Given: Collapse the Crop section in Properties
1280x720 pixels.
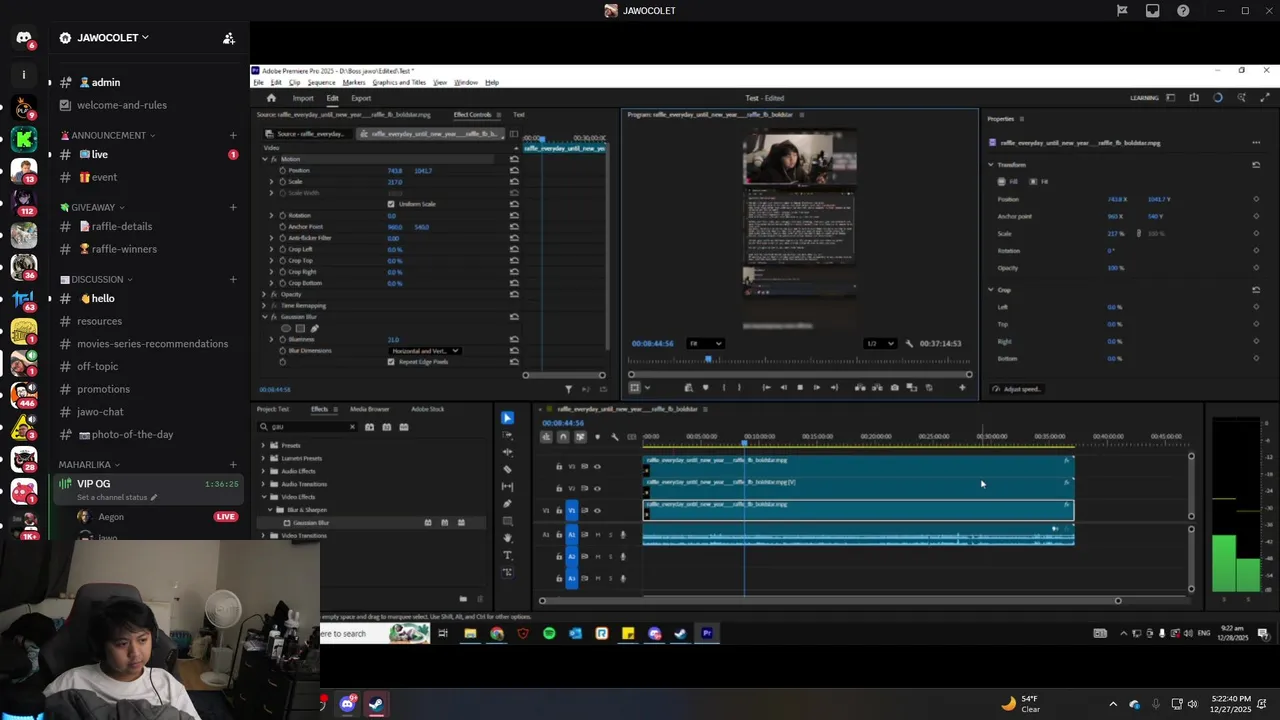Looking at the screenshot, I should point(991,290).
